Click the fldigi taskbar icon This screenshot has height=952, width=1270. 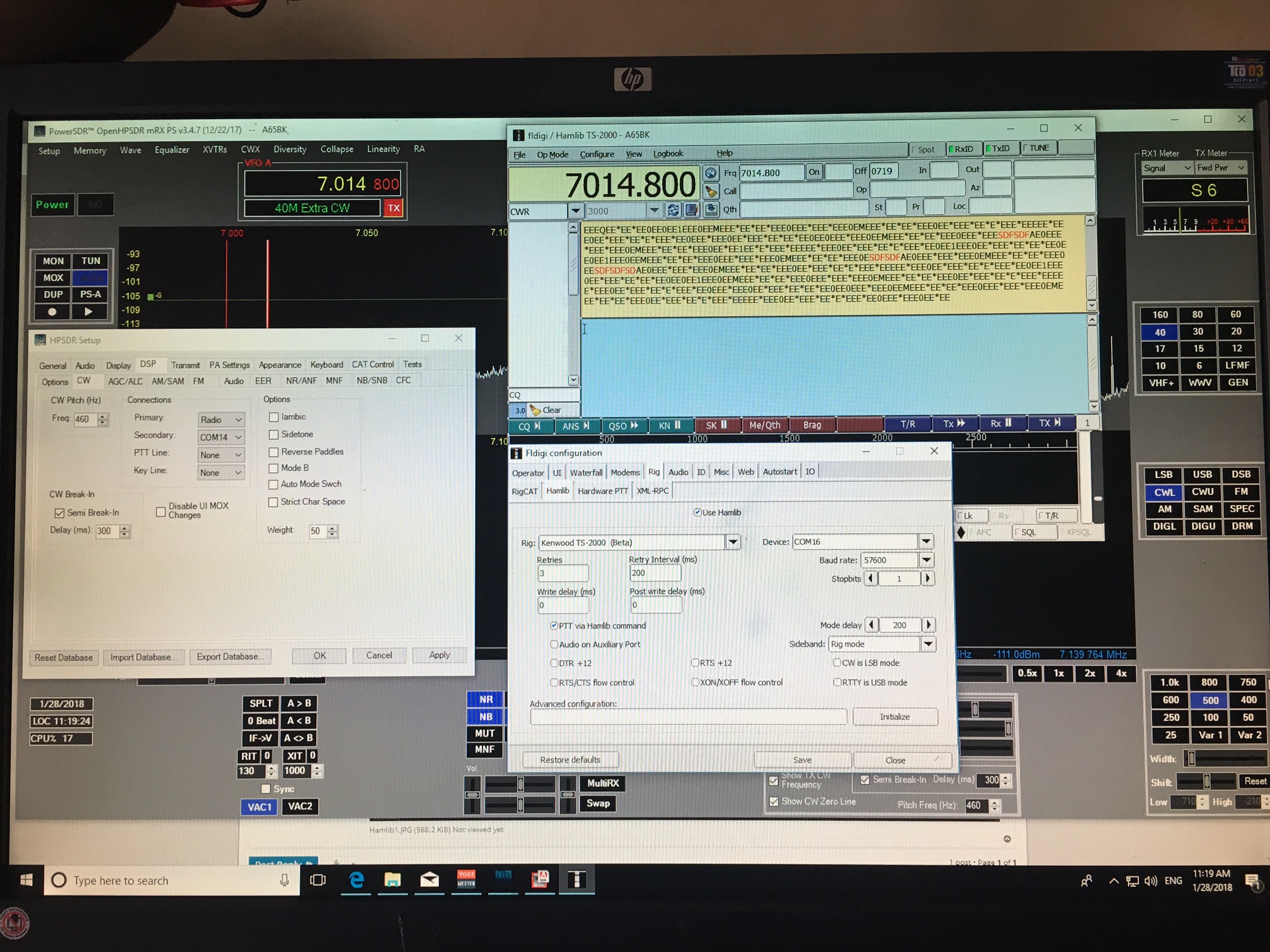coord(576,879)
